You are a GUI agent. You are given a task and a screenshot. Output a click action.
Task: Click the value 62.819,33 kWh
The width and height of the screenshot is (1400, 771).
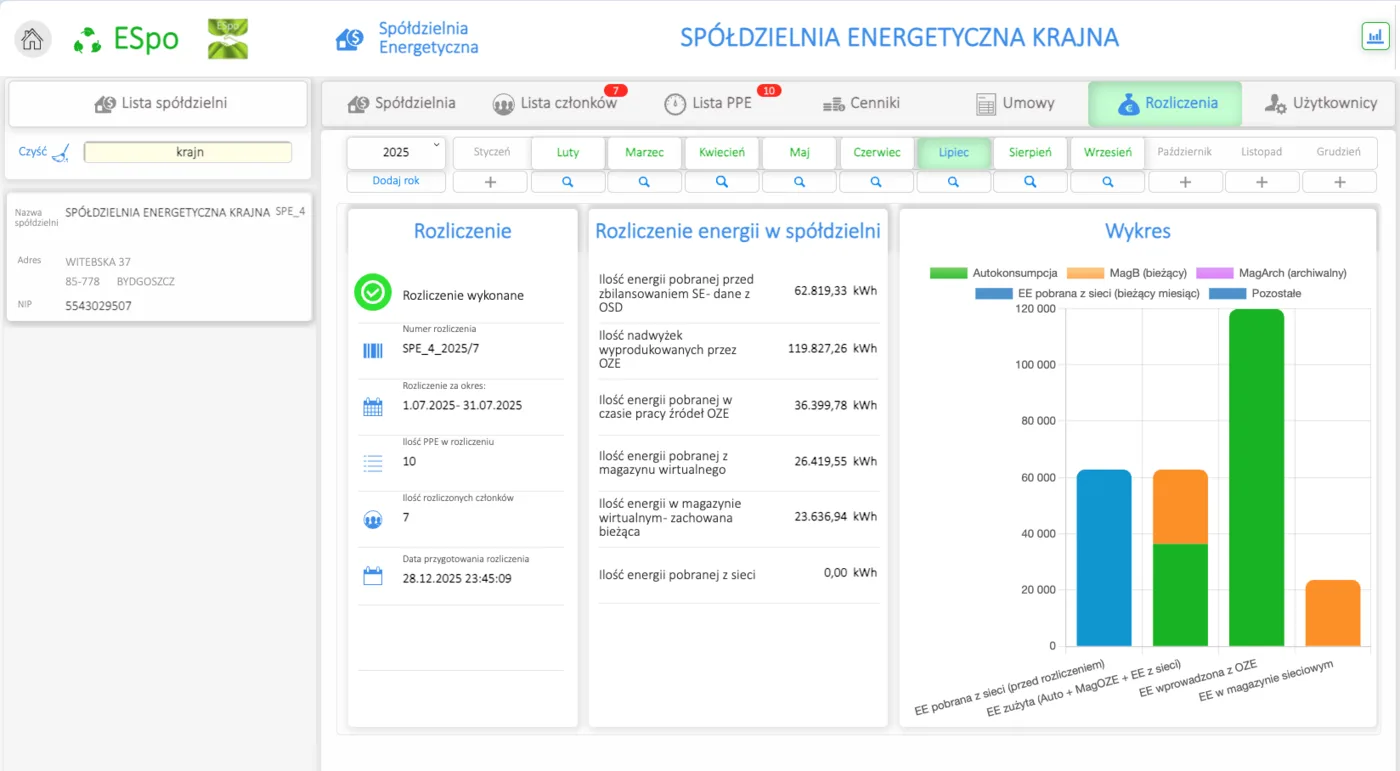tap(835, 290)
